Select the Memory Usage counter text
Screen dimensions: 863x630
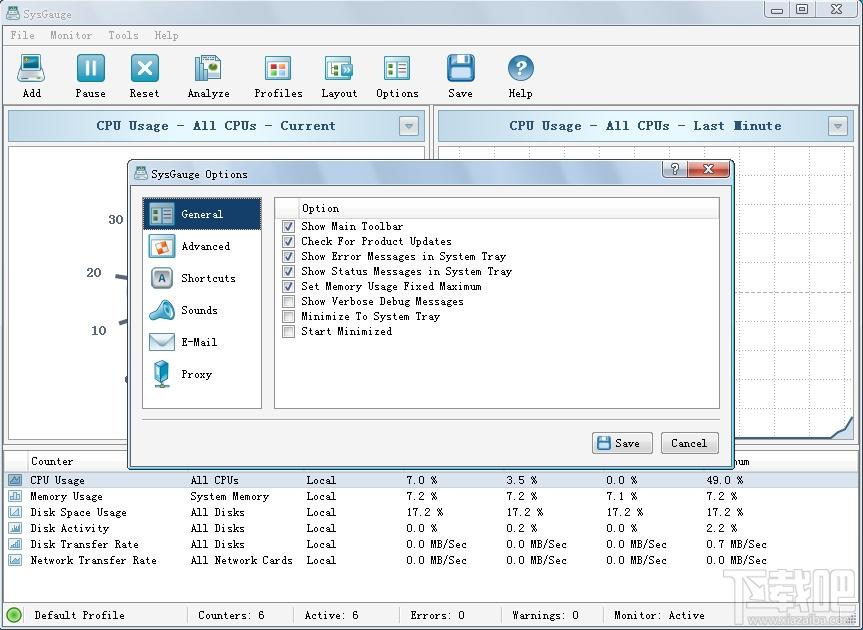(x=66, y=496)
